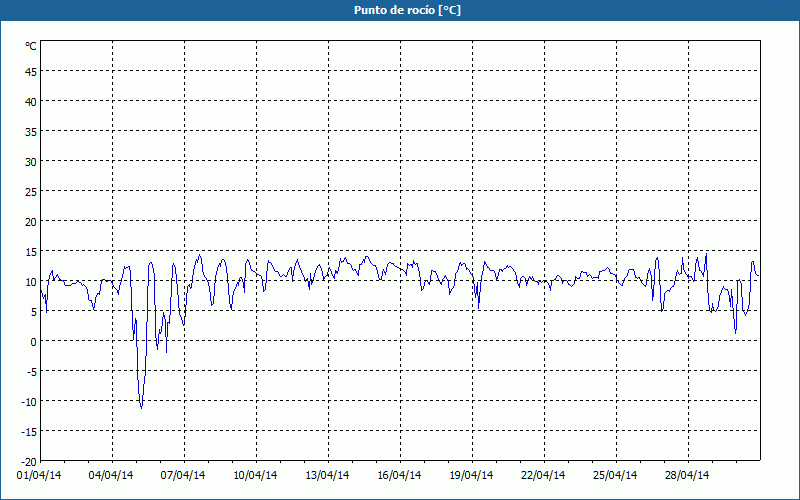The width and height of the screenshot is (800, 500).
Task: Click the date label 19/04/14
Action: (471, 475)
